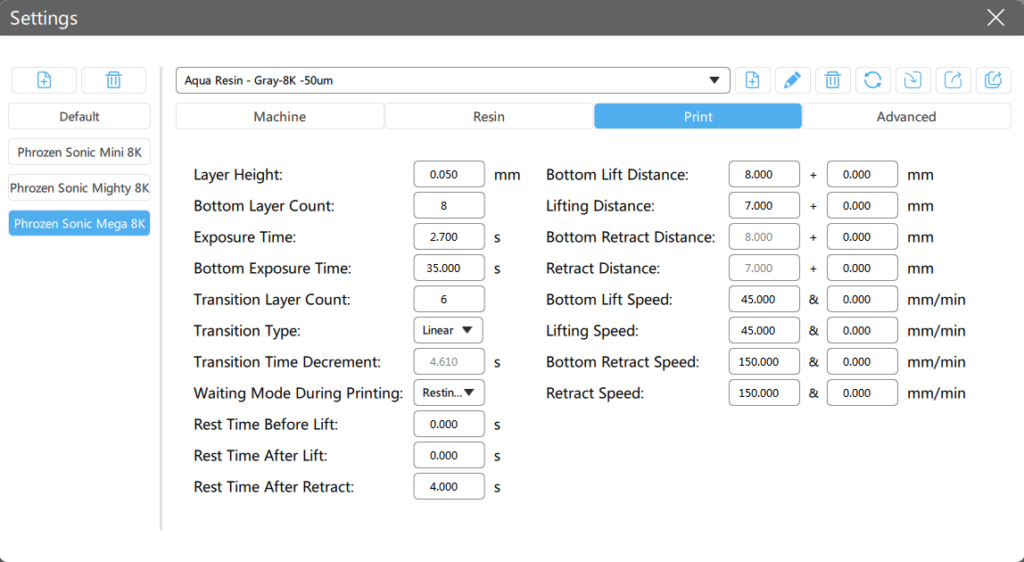Select Phrozen Sonic Mighty 8K machine
1024x562 pixels.
coord(80,187)
